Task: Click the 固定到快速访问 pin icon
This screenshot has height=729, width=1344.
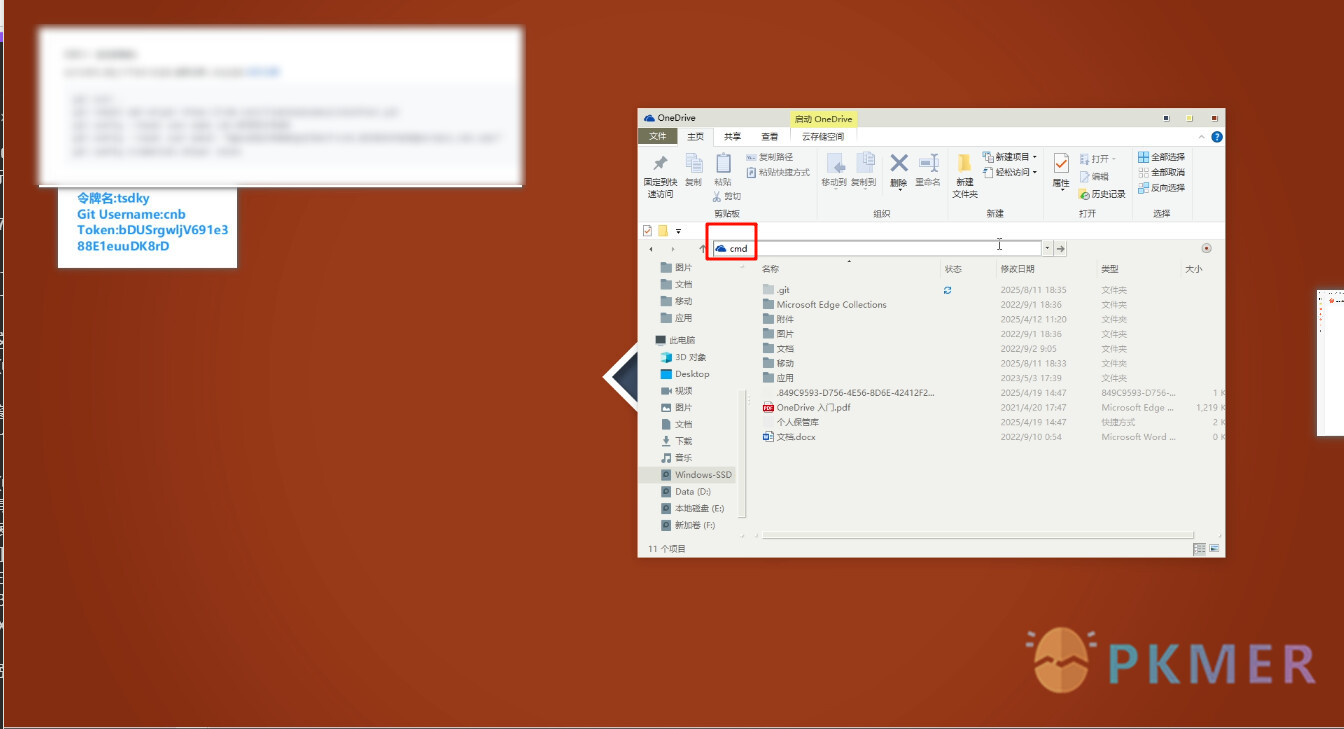Action: pyautogui.click(x=660, y=164)
